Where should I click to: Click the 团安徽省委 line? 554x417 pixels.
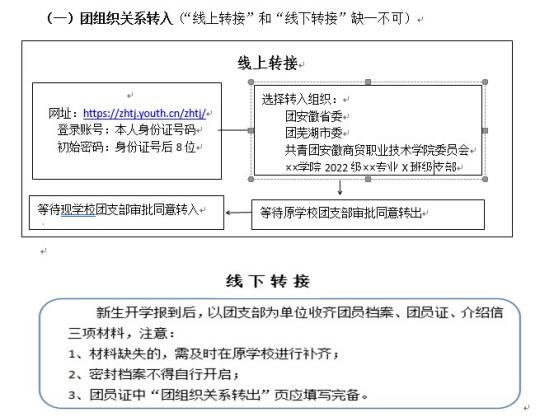[x=314, y=116]
